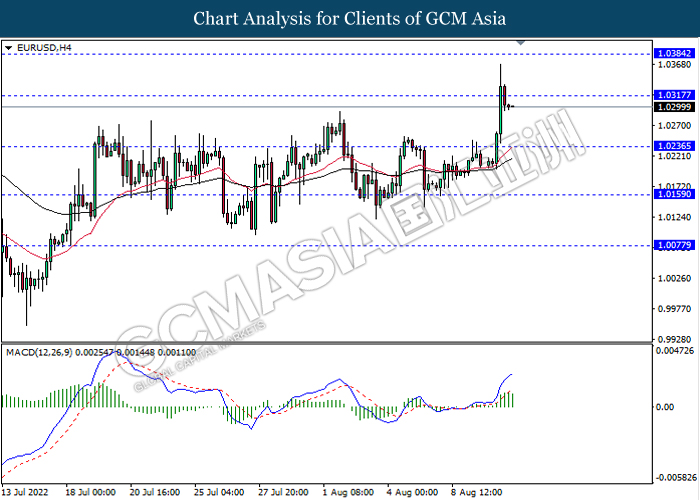Click the 1.02365 level price label
This screenshot has width=700, height=500.
coord(674,146)
